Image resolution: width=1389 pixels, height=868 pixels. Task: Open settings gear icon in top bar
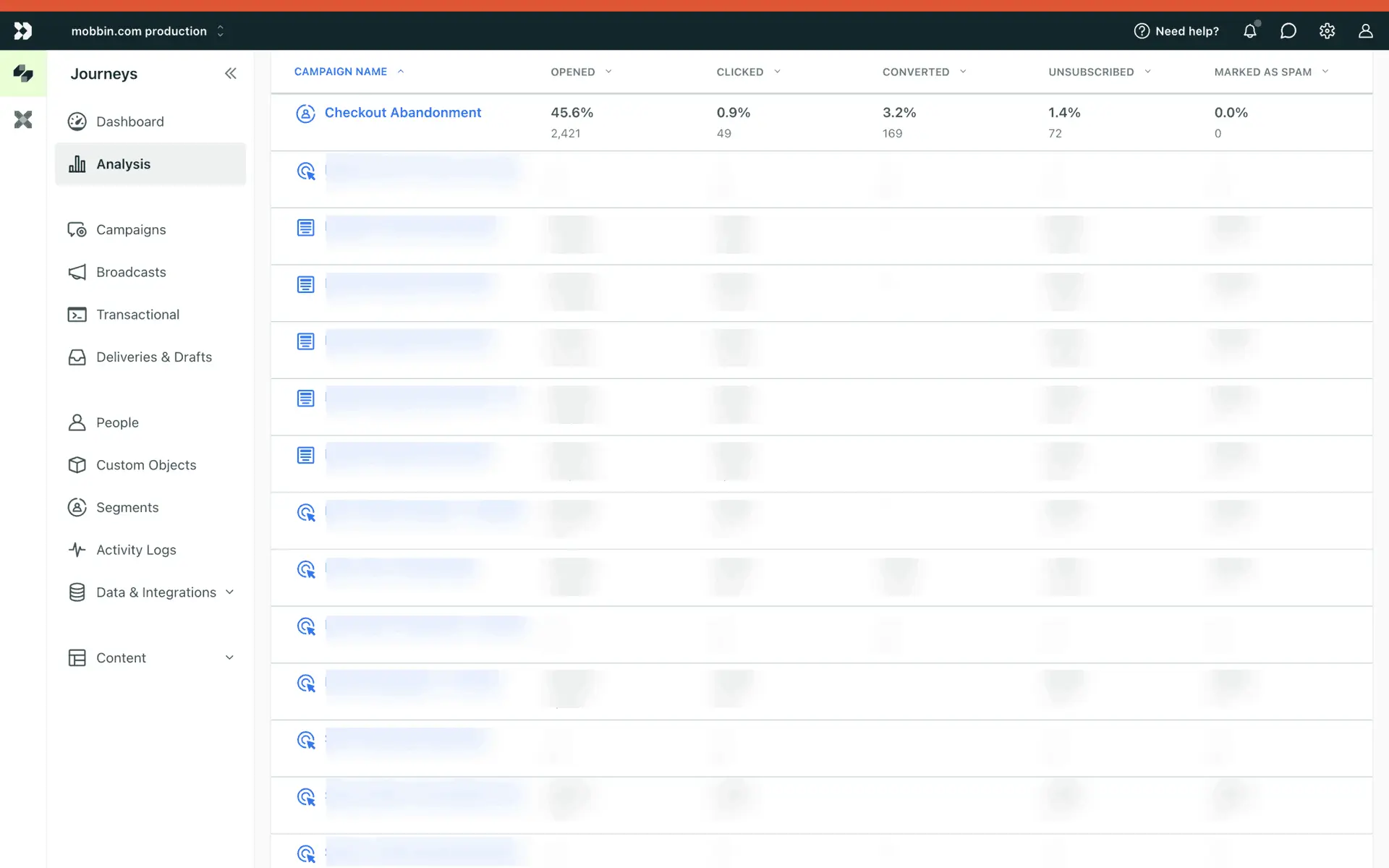click(x=1327, y=31)
